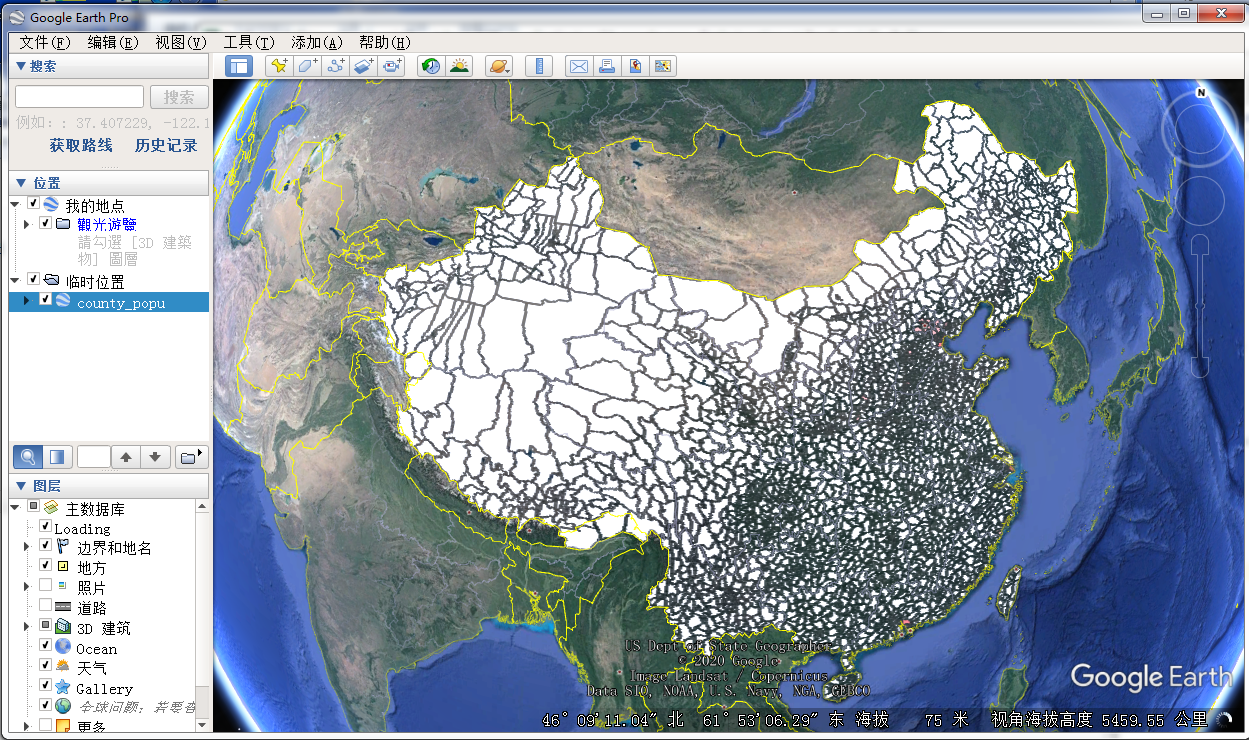Image resolution: width=1249 pixels, height=740 pixels.
Task: Select the Add Path tool
Action: point(336,66)
